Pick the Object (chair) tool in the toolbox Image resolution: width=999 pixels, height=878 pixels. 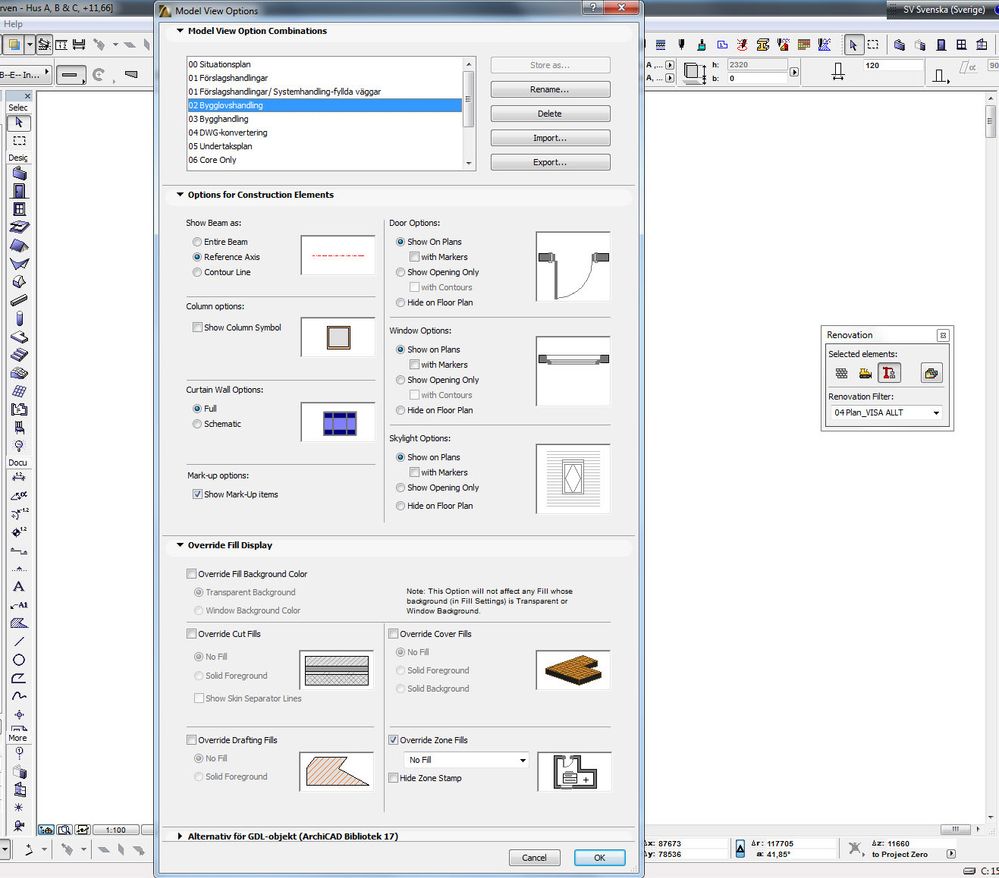click(19, 427)
